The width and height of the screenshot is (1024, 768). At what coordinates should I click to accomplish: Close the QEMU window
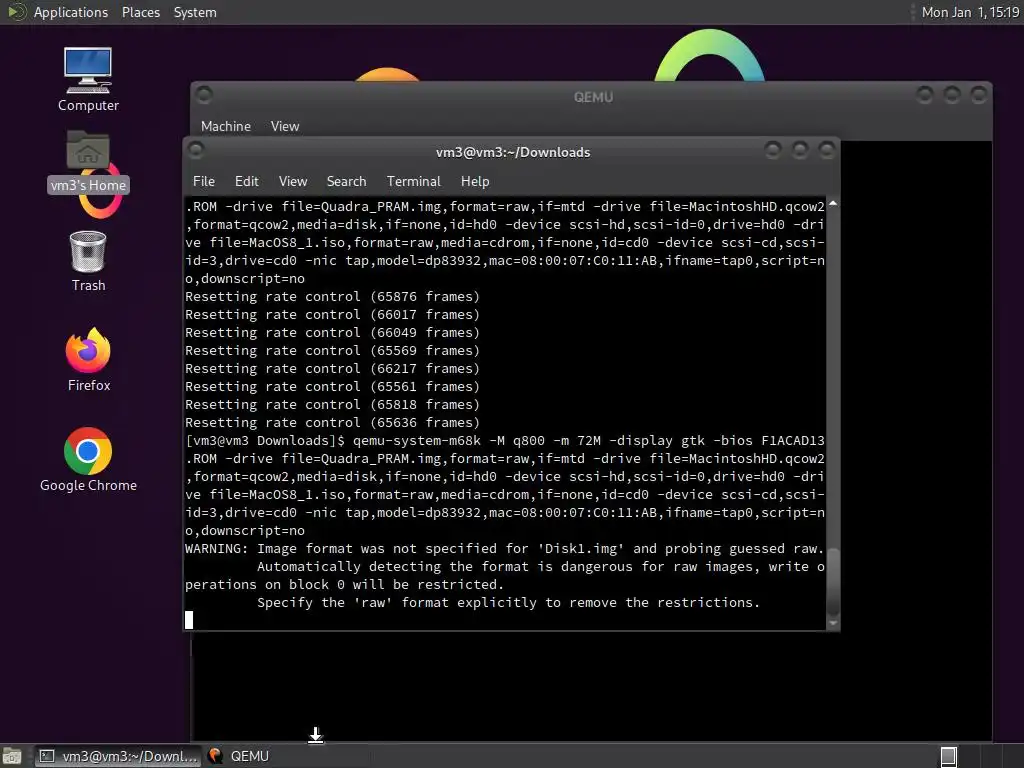pyautogui.click(x=978, y=95)
